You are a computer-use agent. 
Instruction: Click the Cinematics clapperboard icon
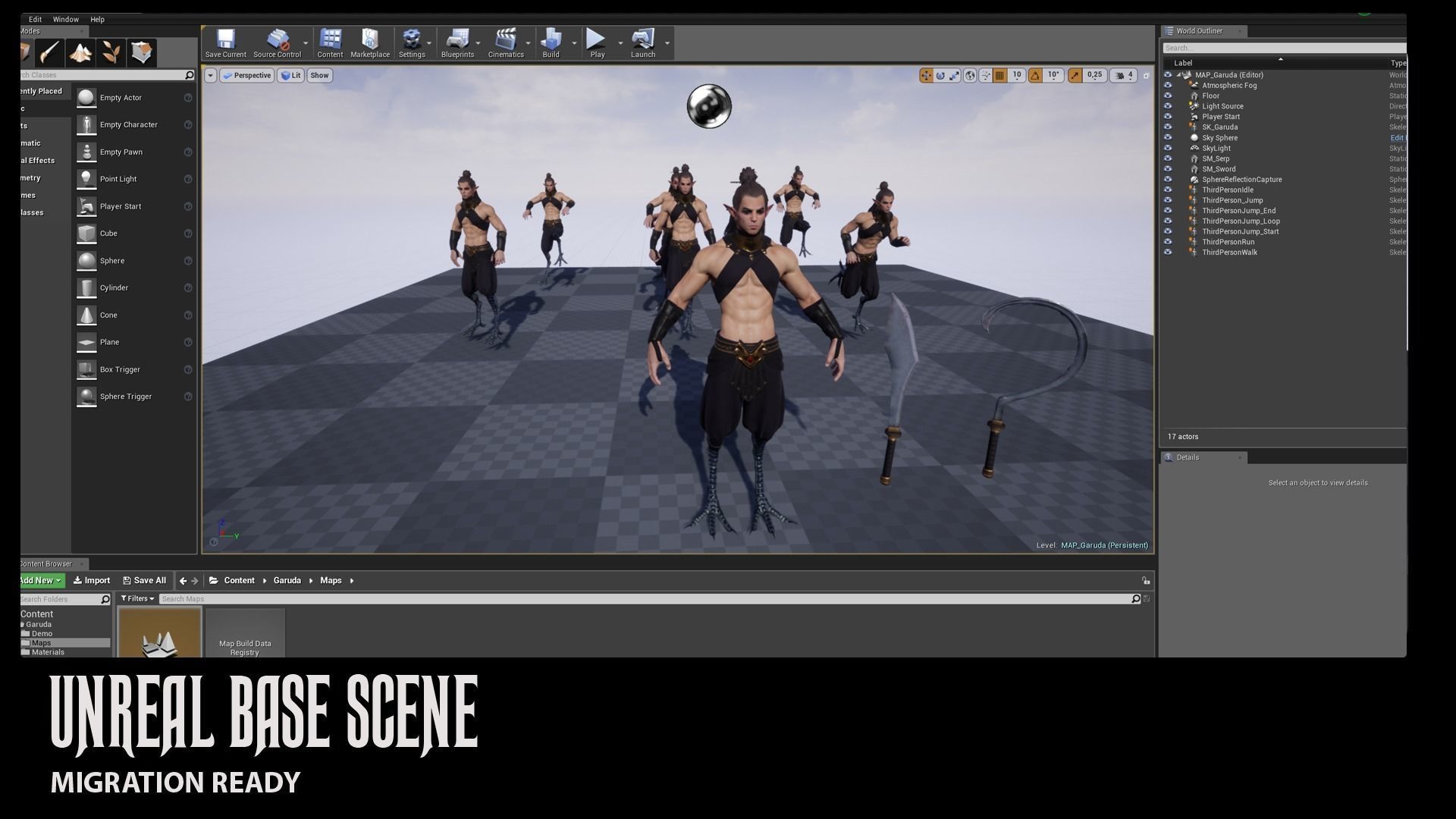click(505, 39)
